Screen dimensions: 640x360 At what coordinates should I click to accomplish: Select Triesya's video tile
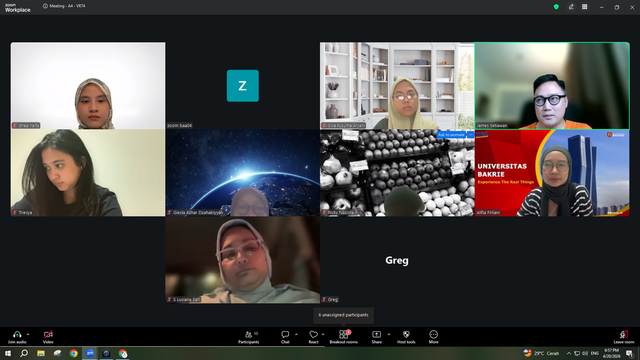pyautogui.click(x=88, y=173)
